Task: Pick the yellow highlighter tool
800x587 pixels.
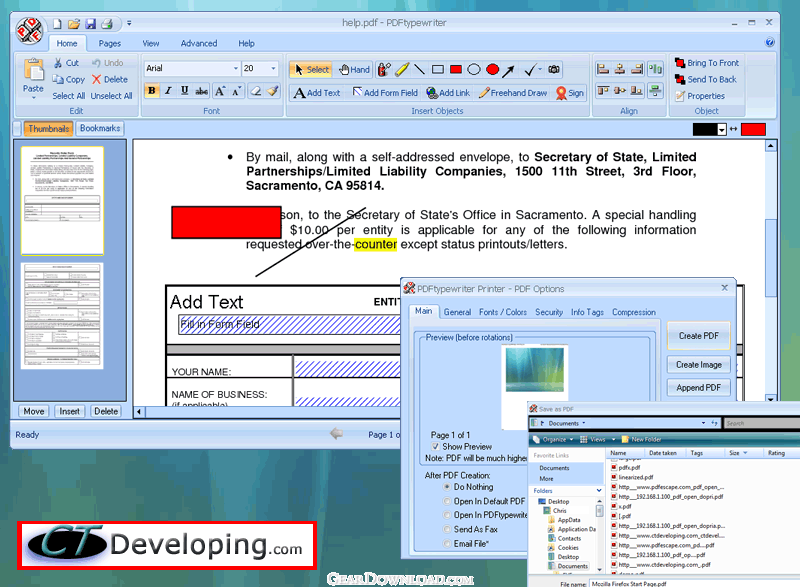Action: tap(402, 69)
